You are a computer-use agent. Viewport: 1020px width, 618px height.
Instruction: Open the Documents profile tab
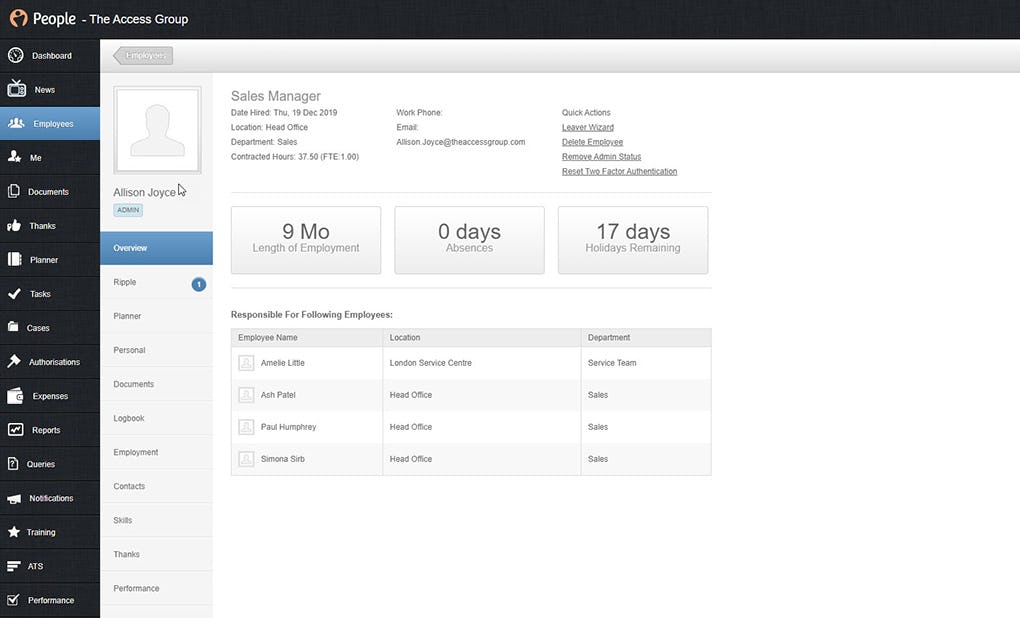[x=156, y=384]
